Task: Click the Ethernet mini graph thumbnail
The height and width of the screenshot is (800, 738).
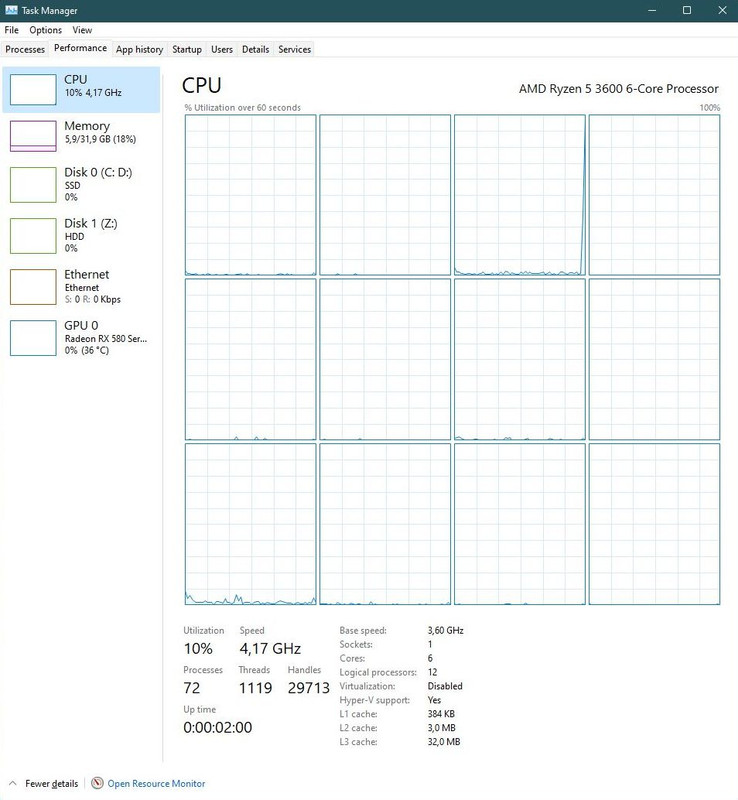Action: point(33,287)
